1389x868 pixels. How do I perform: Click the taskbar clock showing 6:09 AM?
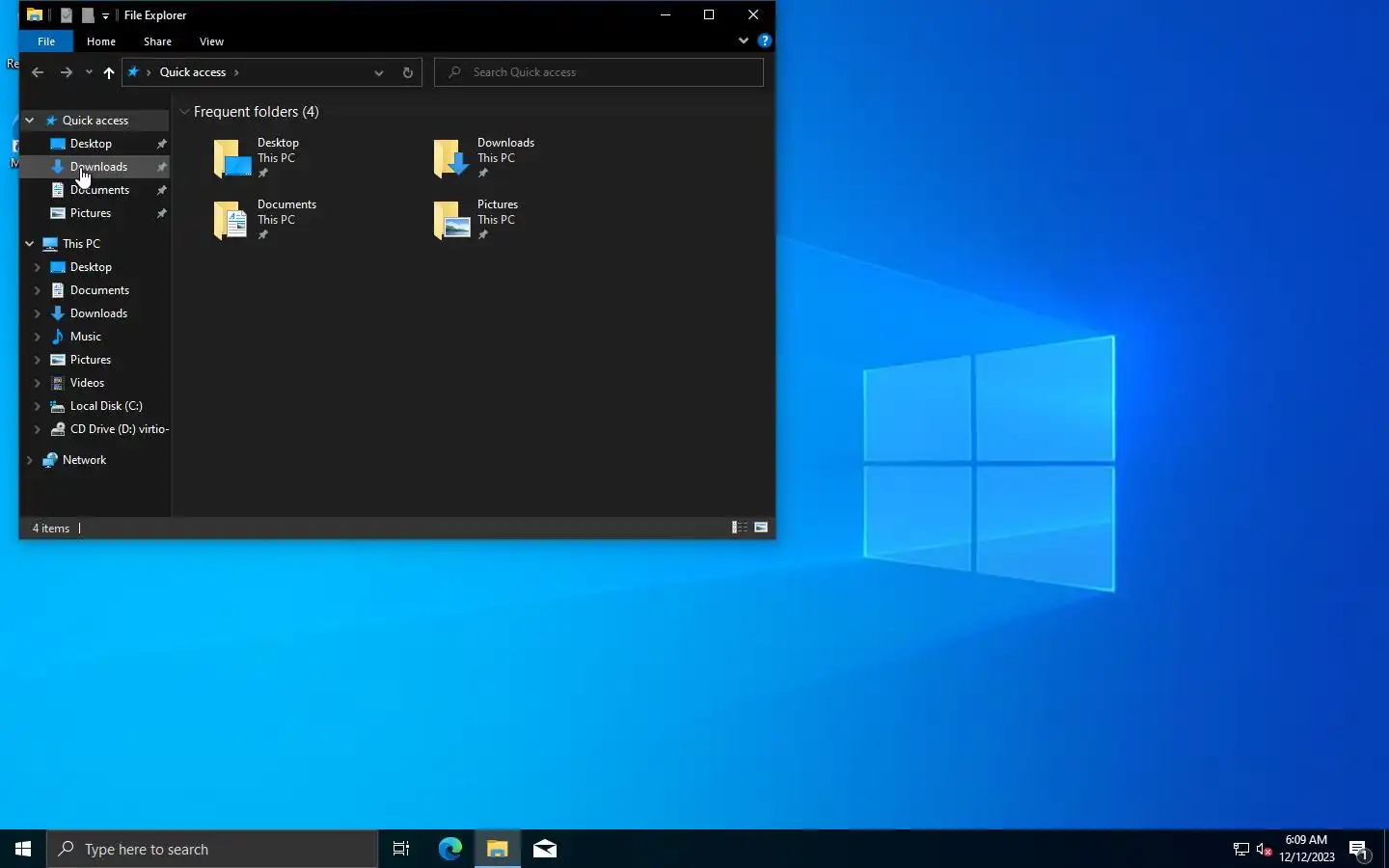click(1307, 849)
